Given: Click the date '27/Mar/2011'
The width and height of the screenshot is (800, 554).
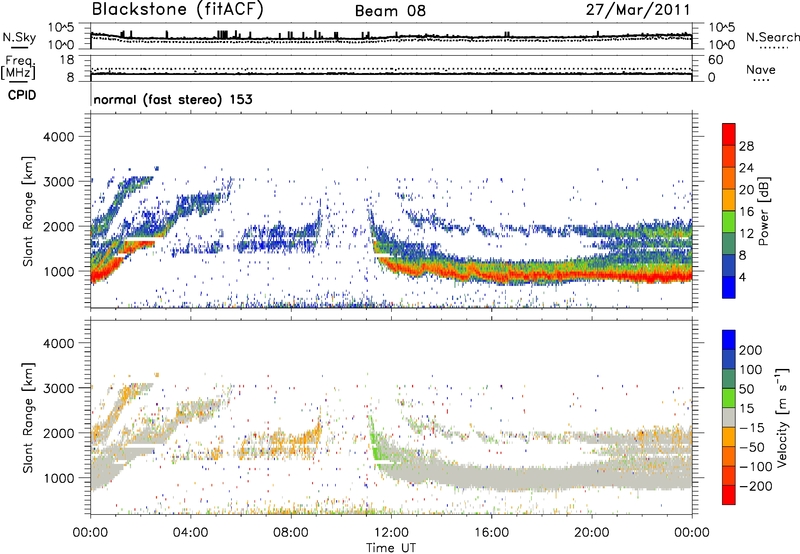Looking at the screenshot, I should click(x=638, y=10).
